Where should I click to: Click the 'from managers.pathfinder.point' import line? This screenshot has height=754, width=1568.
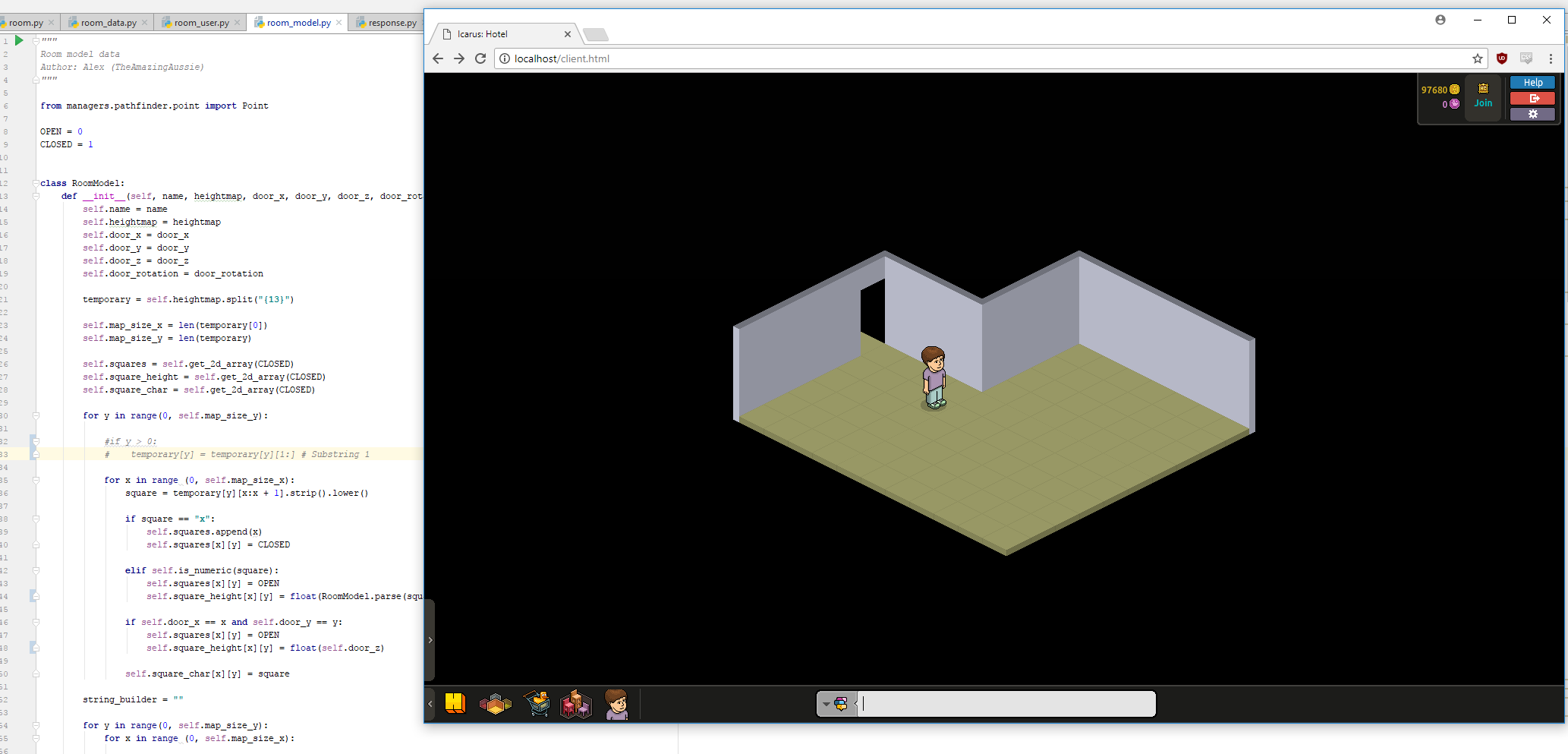(x=154, y=106)
